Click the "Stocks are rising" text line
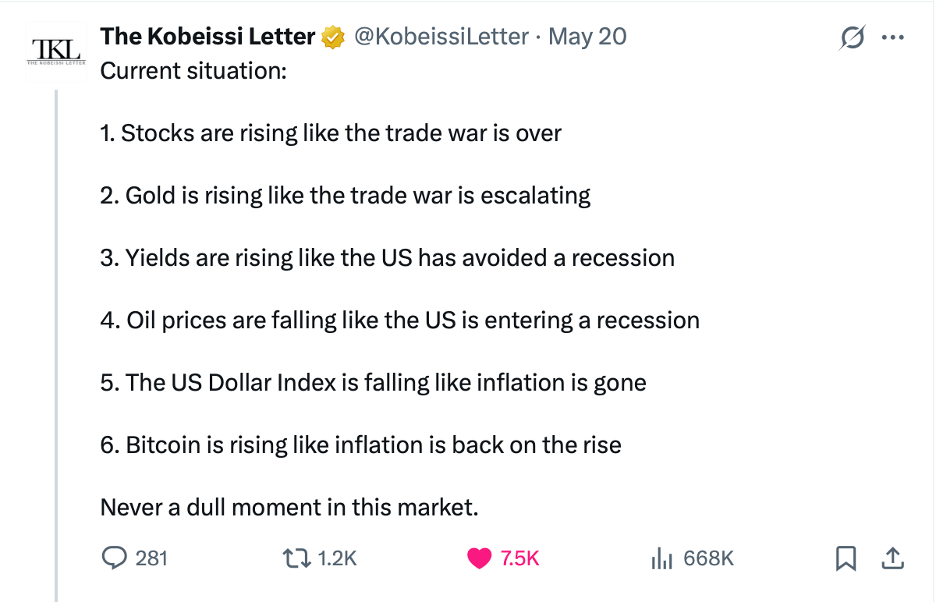 pos(331,133)
